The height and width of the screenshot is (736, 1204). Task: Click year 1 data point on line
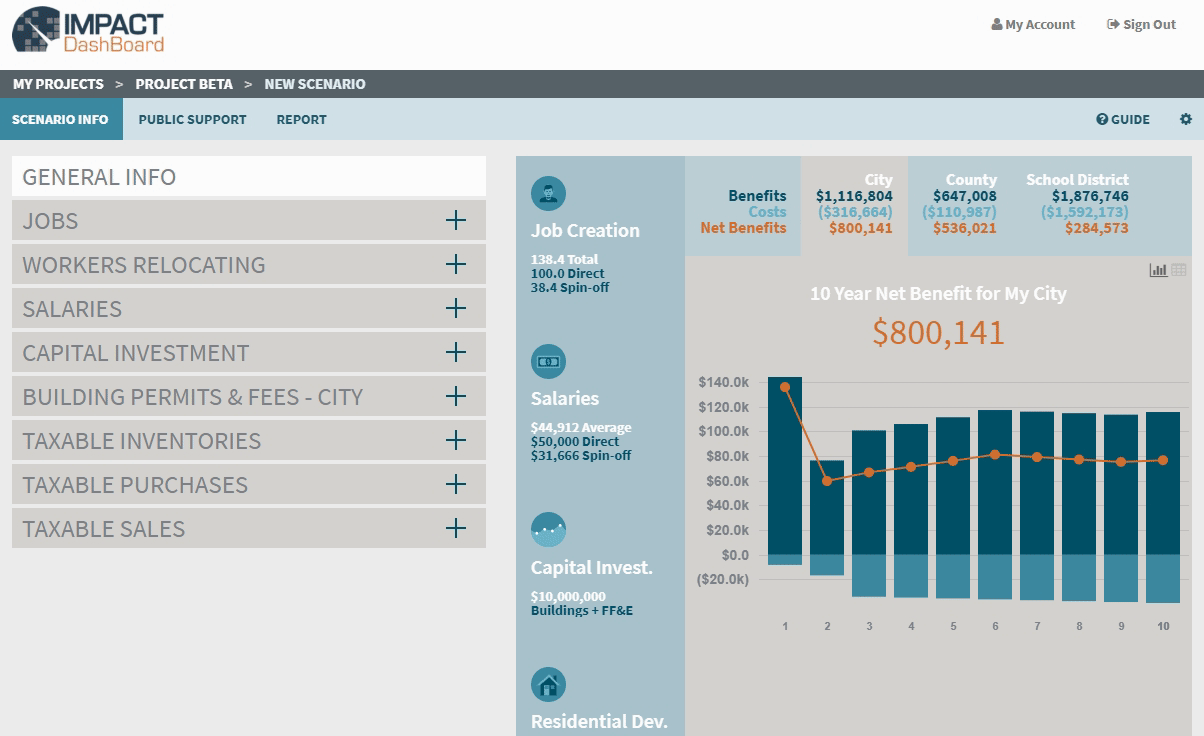(x=785, y=387)
